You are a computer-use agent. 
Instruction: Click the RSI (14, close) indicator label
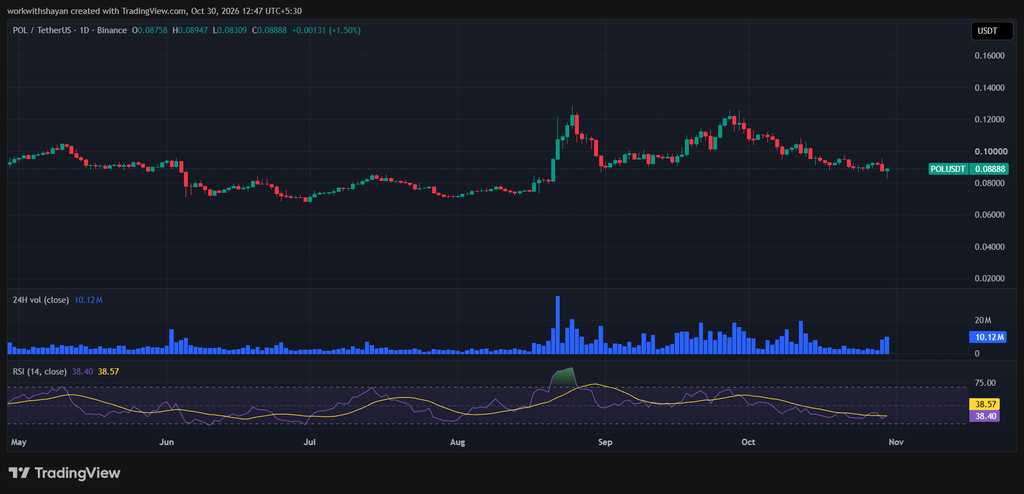39,371
